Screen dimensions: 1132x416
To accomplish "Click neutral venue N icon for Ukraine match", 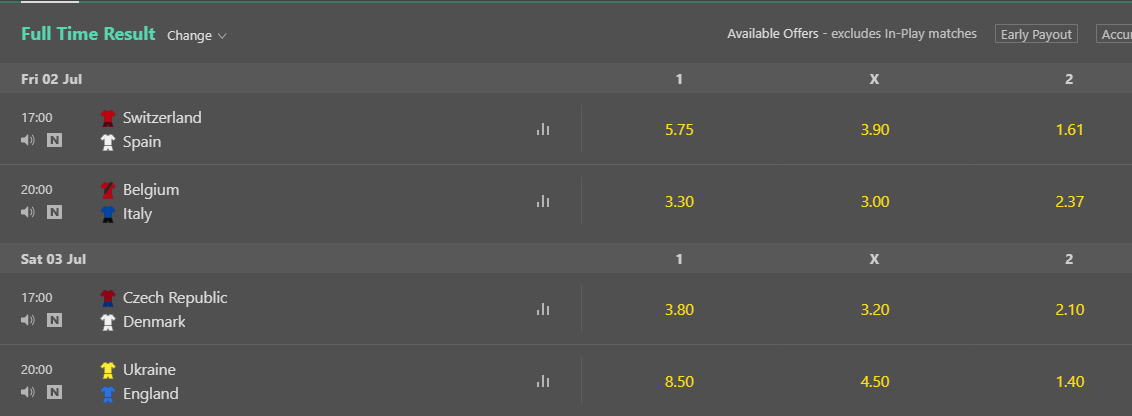I will (54, 392).
